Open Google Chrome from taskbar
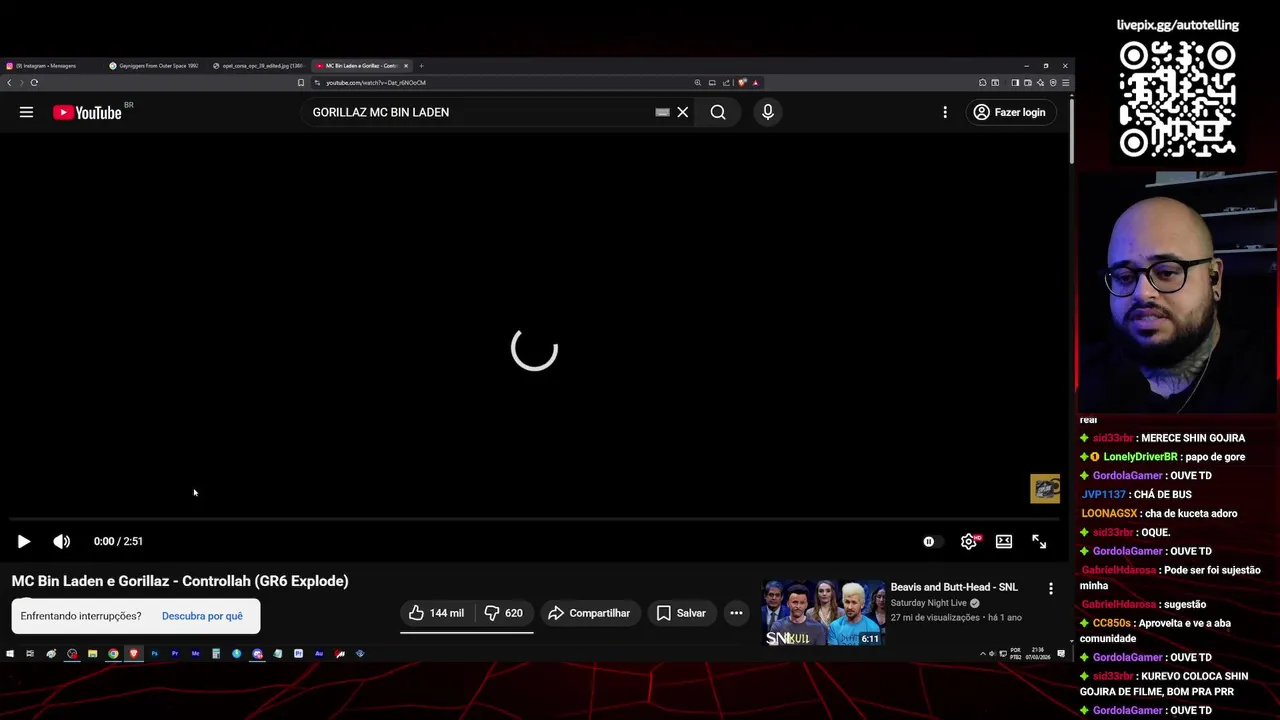Viewport: 1280px width, 720px height. click(x=113, y=654)
